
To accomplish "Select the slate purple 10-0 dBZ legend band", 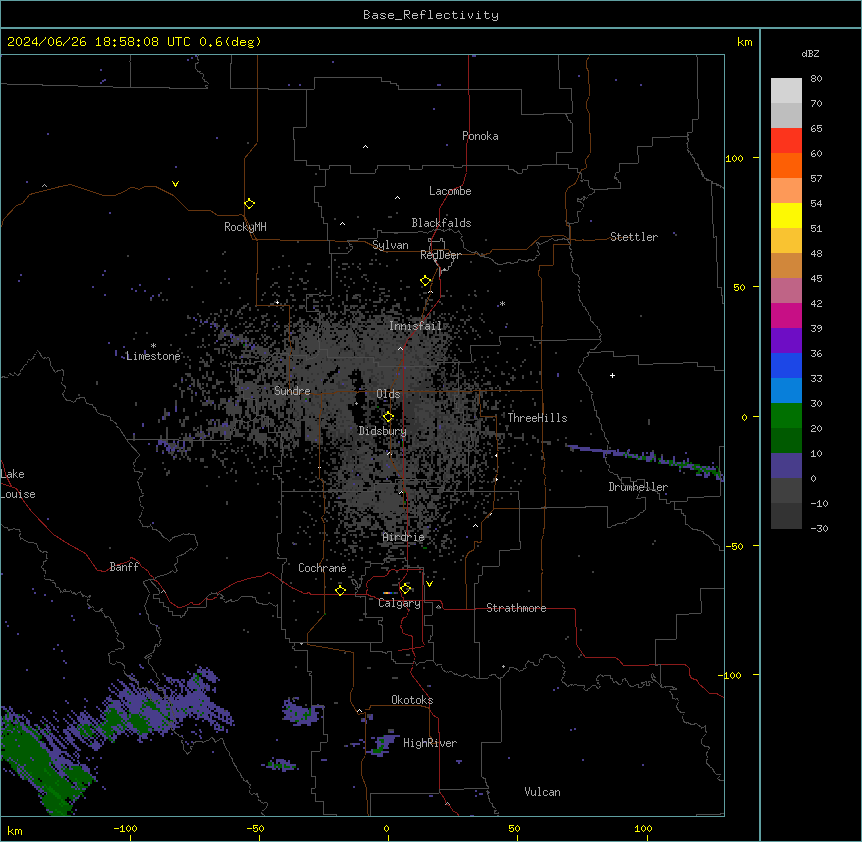I will click(786, 466).
